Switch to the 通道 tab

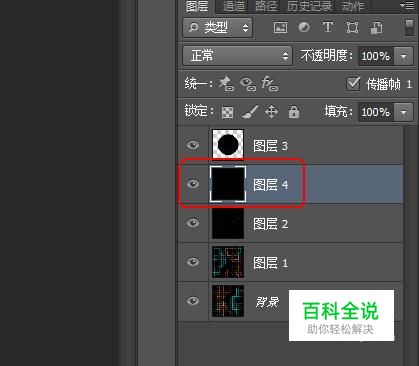click(234, 6)
